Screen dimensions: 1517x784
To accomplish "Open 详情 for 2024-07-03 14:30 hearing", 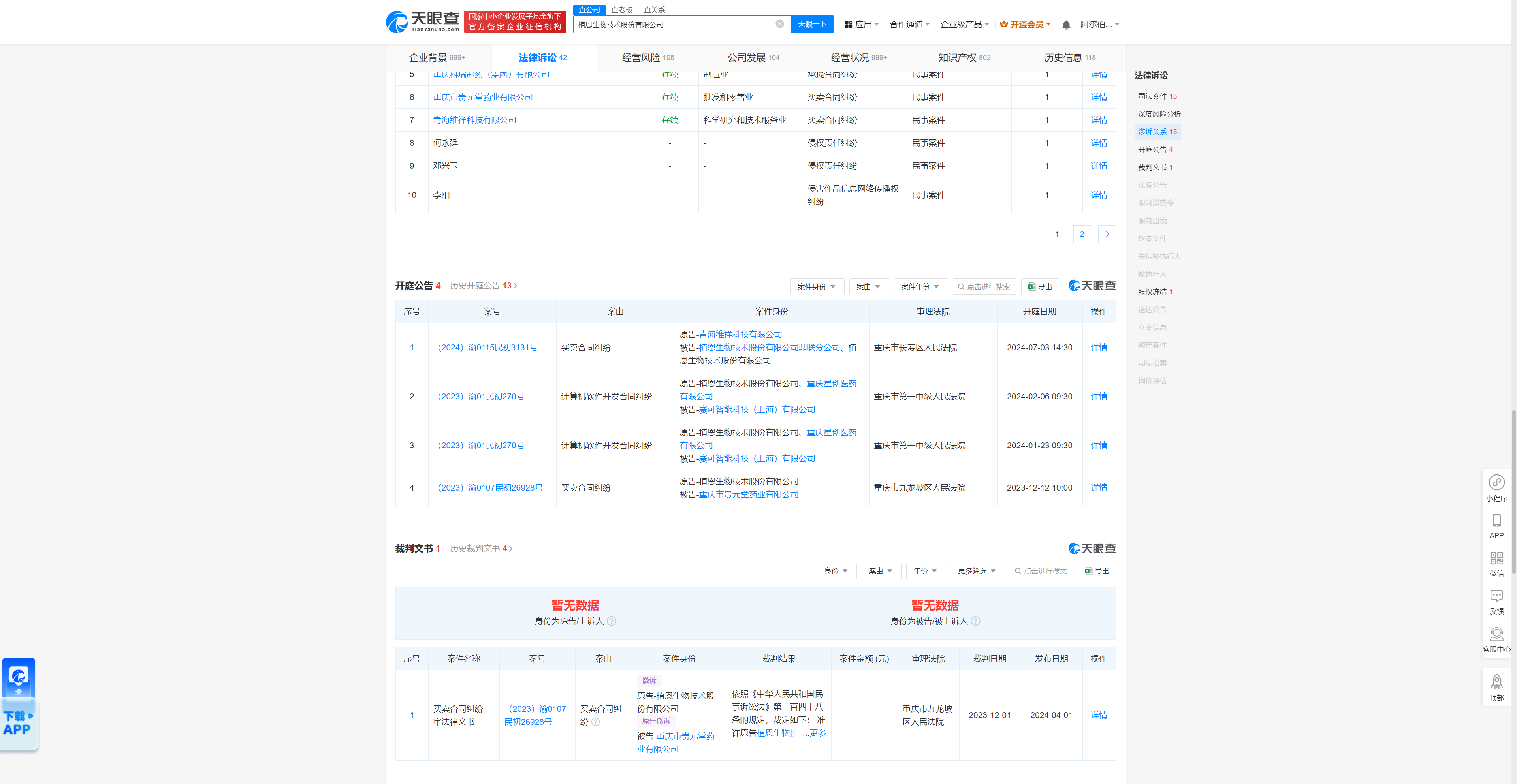I will [1098, 348].
